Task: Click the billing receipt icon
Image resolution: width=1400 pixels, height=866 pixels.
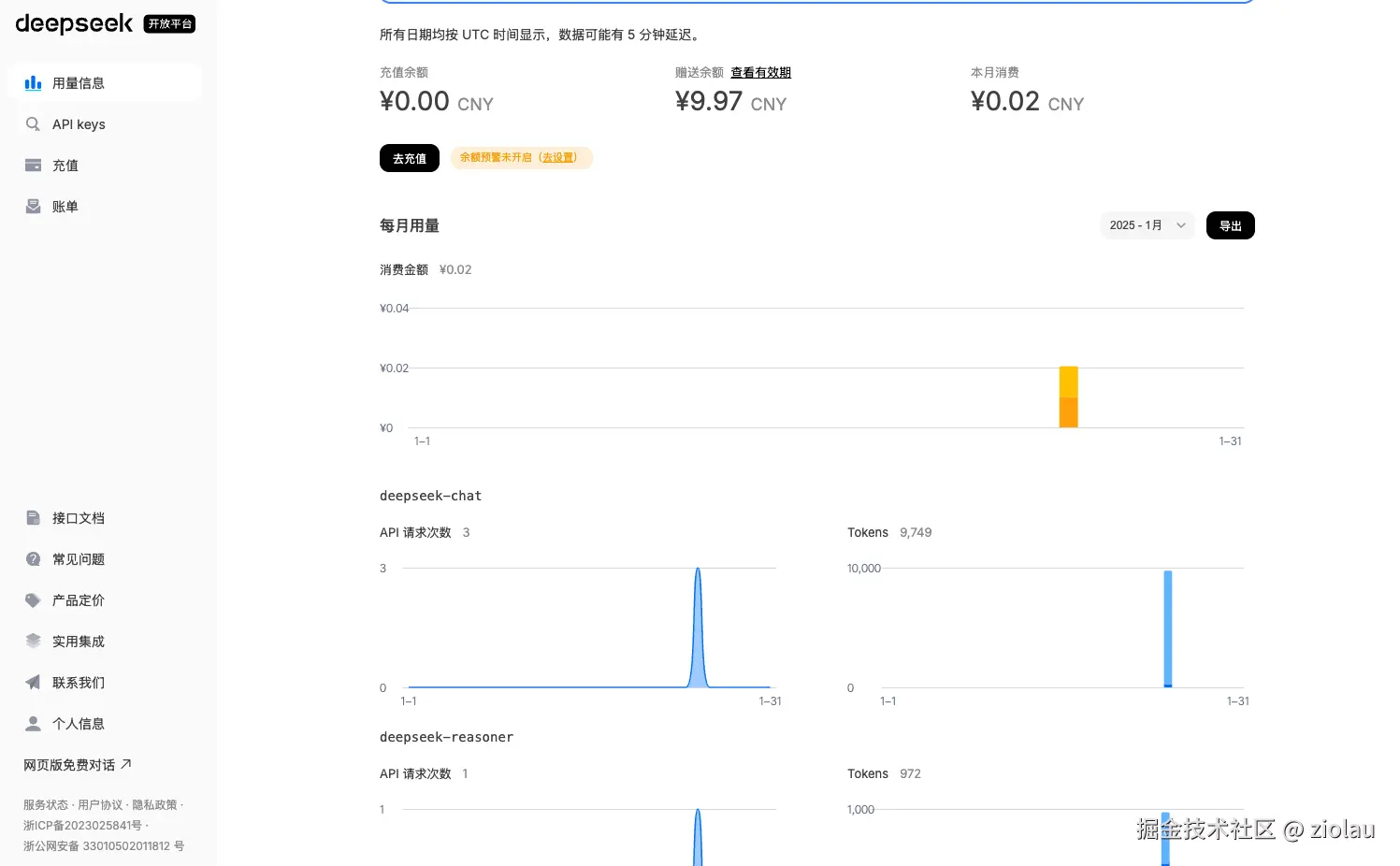Action: [33, 207]
